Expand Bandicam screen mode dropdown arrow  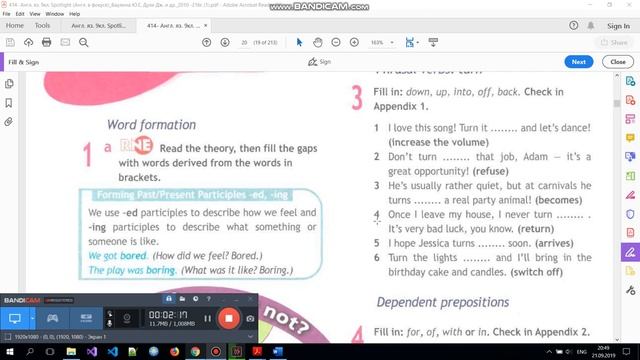[x=32, y=318]
